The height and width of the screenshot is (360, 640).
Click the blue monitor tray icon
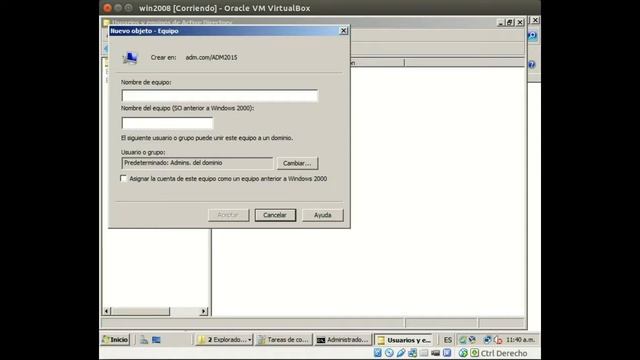pyautogui.click(x=487, y=340)
